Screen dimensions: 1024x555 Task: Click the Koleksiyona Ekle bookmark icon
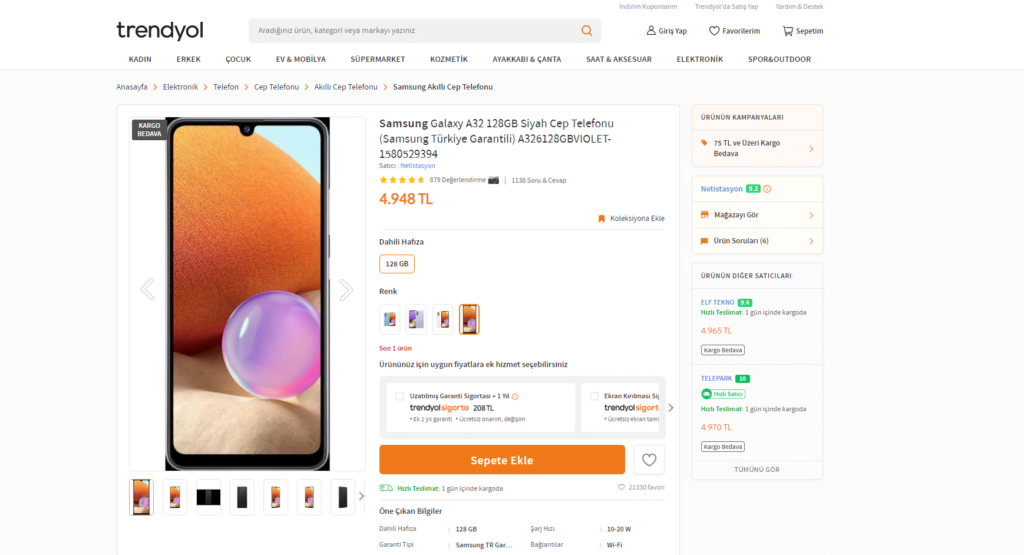click(x=602, y=218)
